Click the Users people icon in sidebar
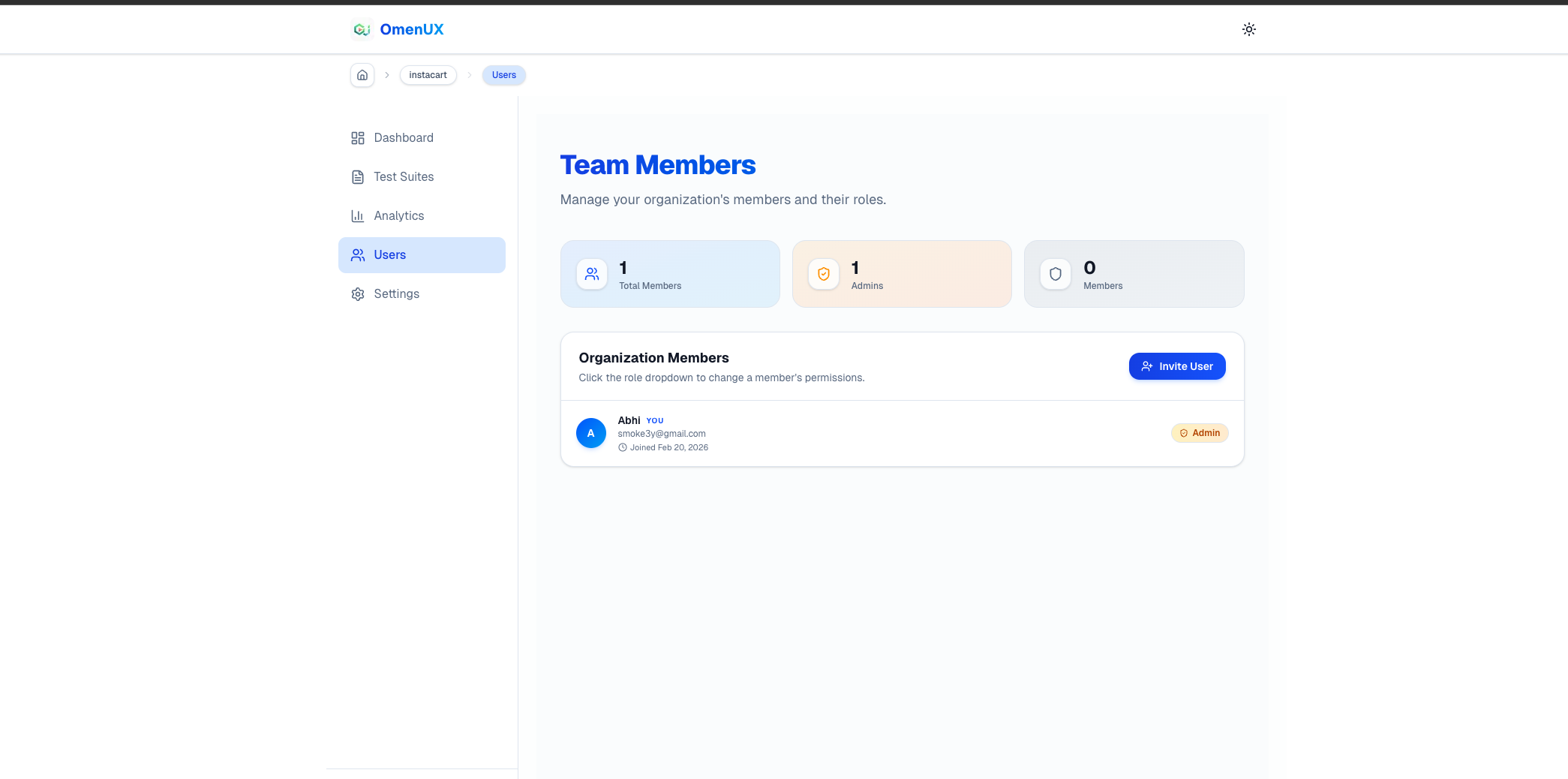The image size is (1568, 779). (358, 254)
